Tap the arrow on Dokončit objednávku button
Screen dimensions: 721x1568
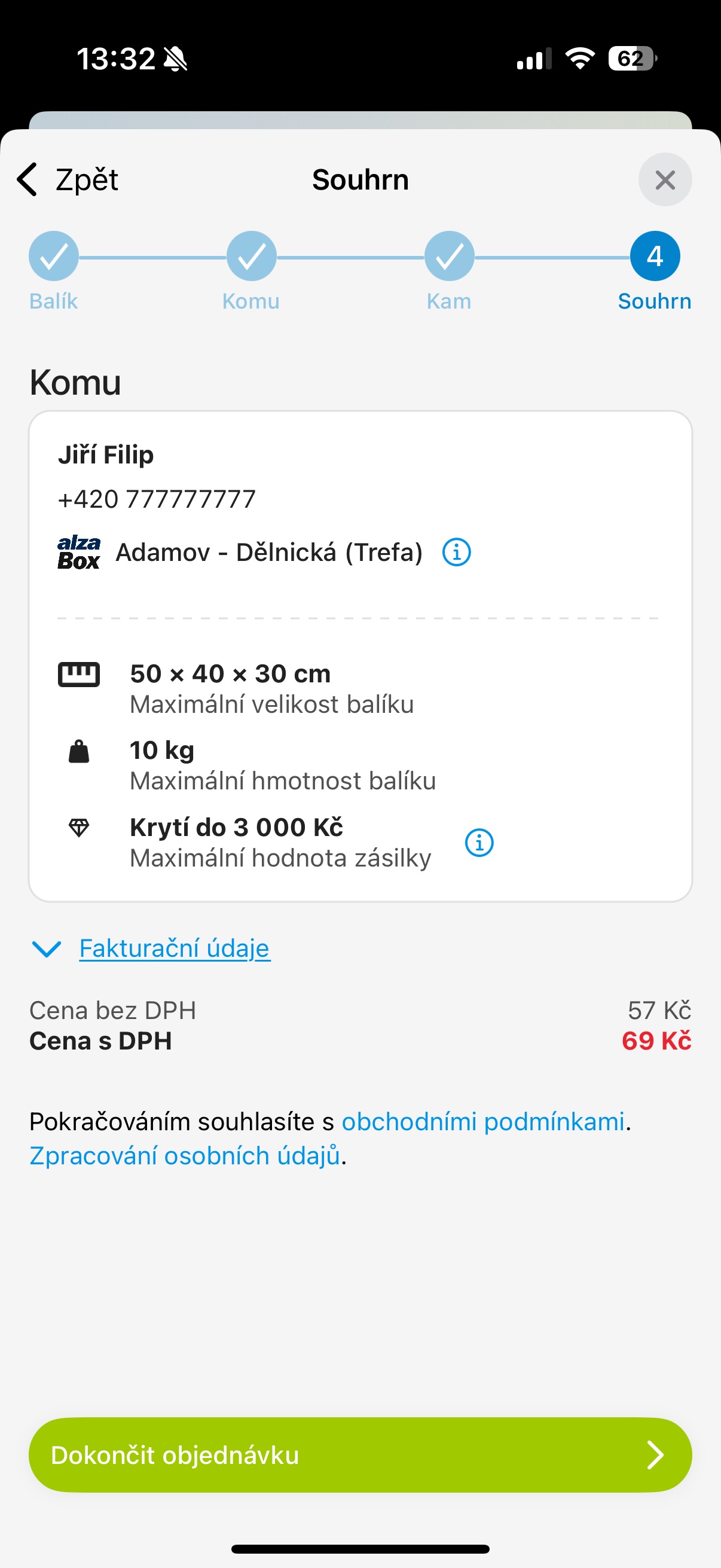[655, 1455]
